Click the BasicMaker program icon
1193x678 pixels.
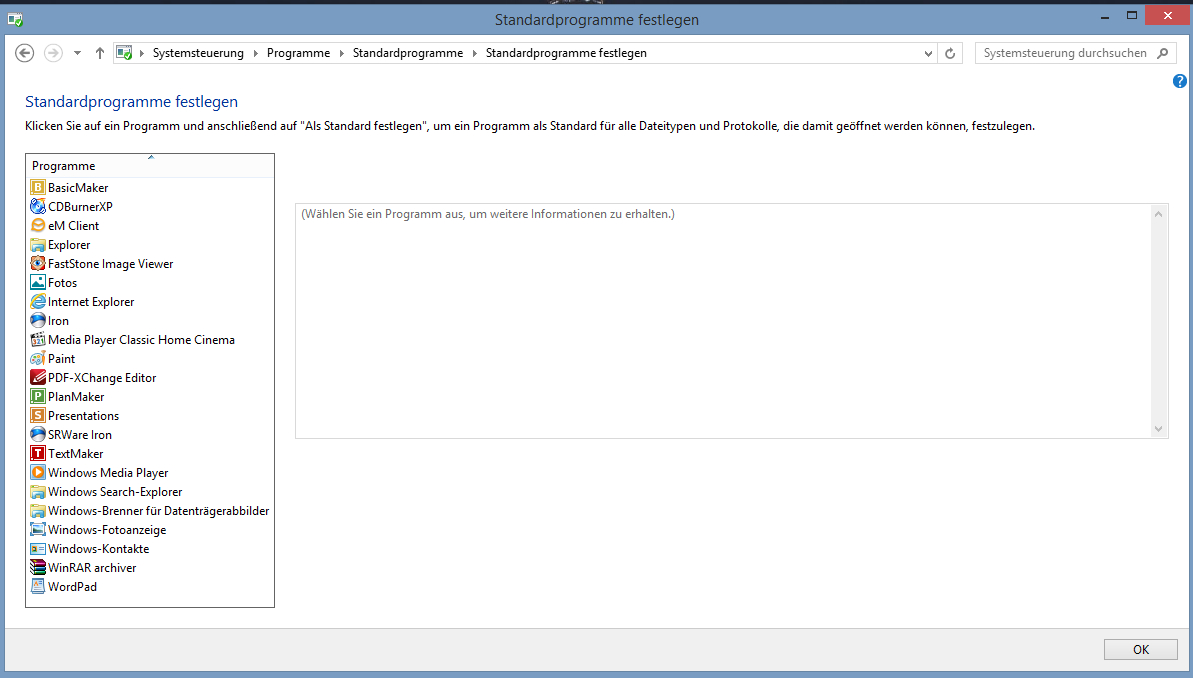click(37, 187)
